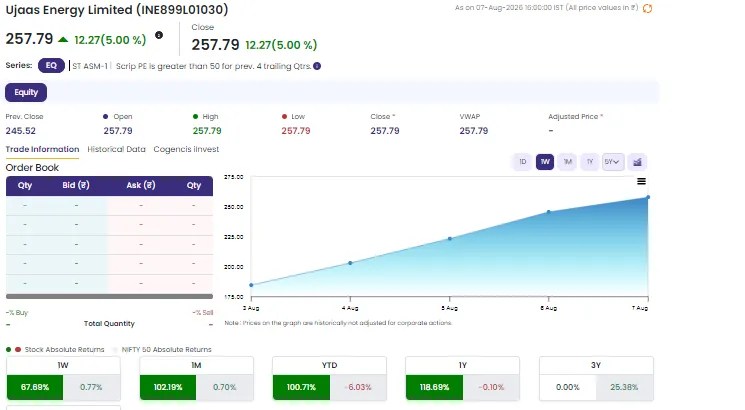Click the green High legend dot
This screenshot has height=410, width=745.
195,116
